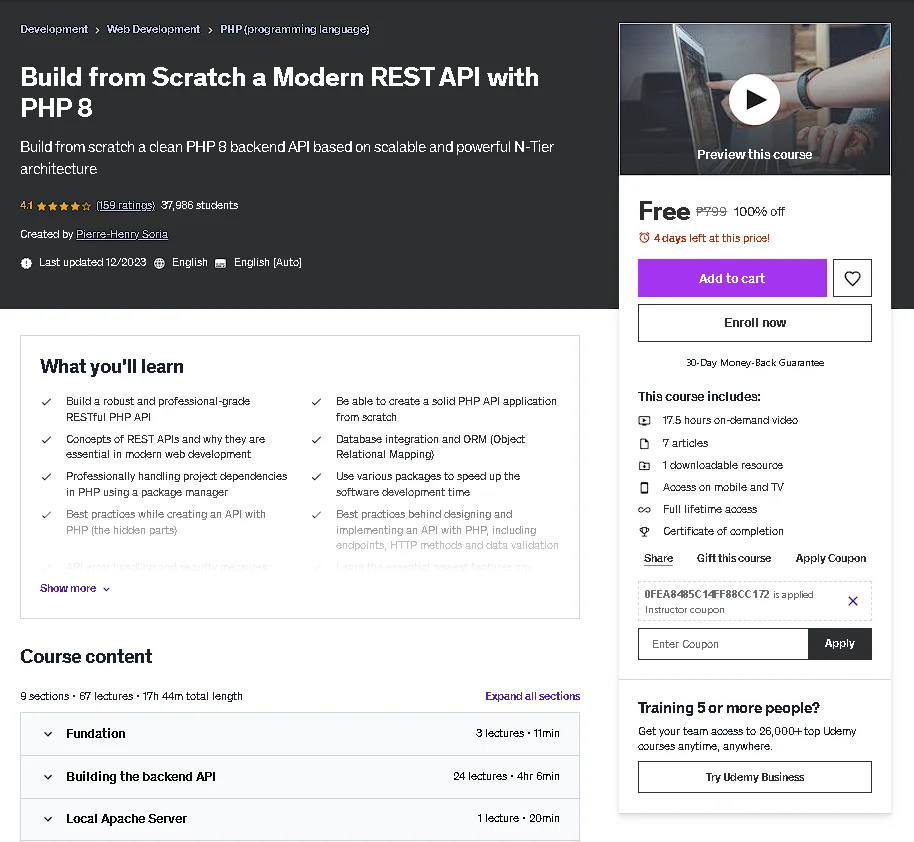This screenshot has width=914, height=842.
Task: Show more learning objectives
Action: coord(75,588)
